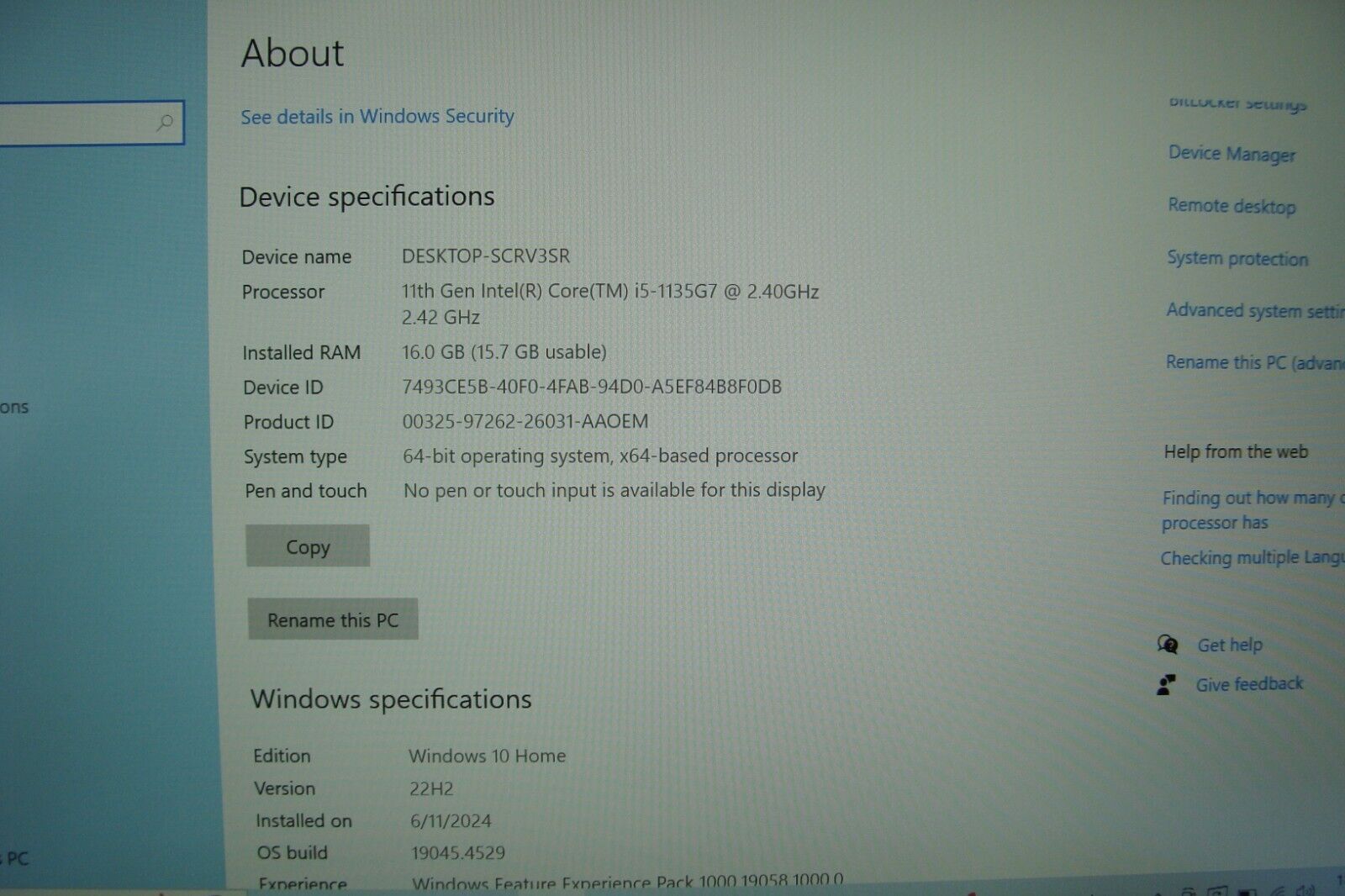The height and width of the screenshot is (896, 1345).
Task: Select version 22H2 text
Action: (x=431, y=788)
